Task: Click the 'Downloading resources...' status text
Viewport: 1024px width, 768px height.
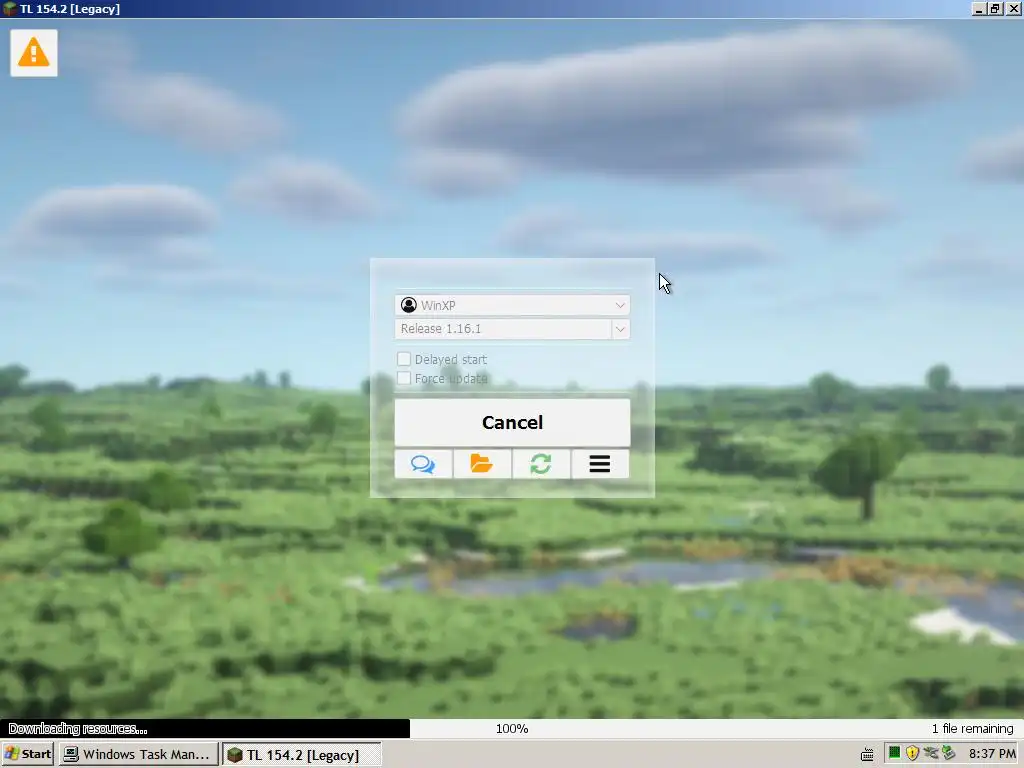Action: tap(78, 729)
